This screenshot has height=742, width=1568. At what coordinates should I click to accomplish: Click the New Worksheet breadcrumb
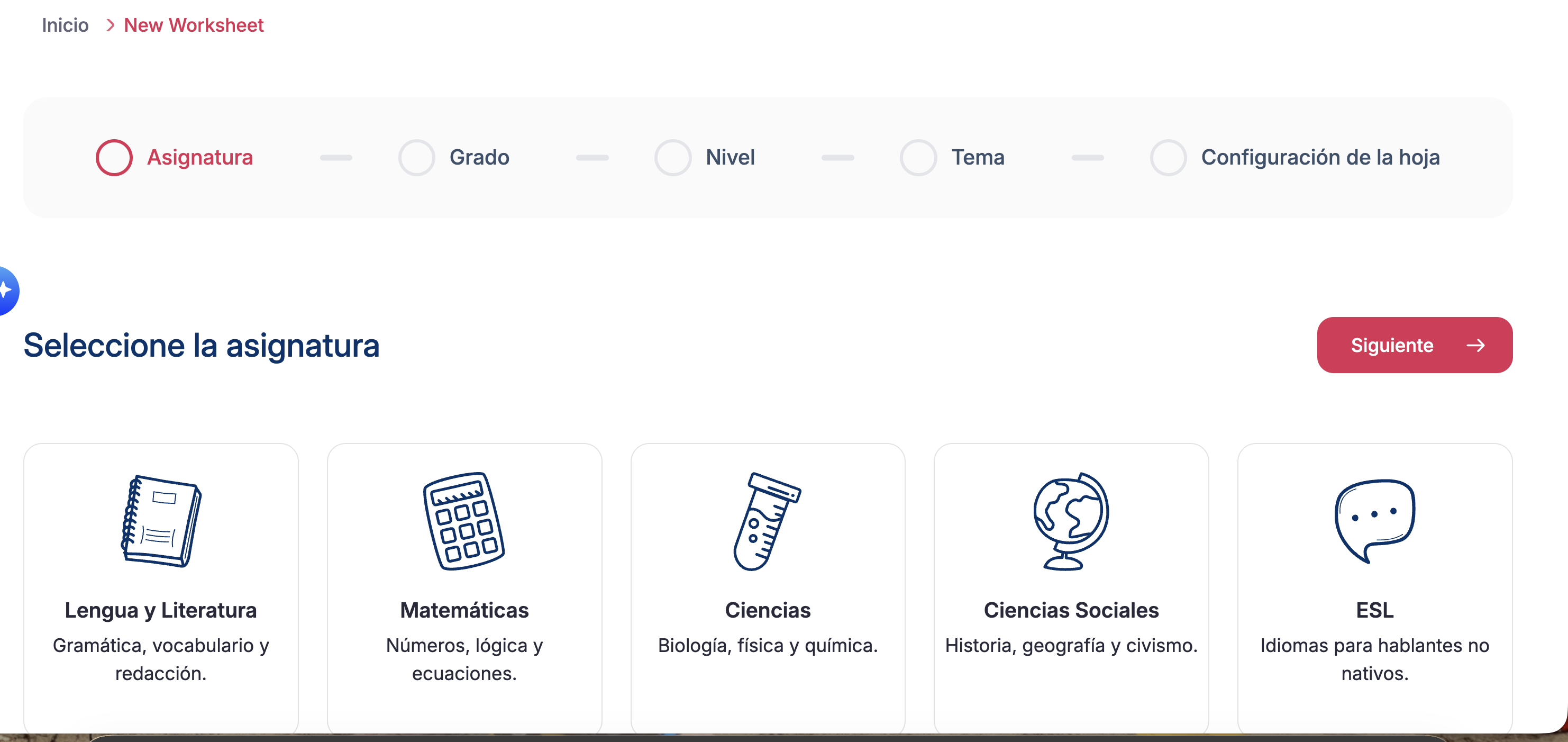click(x=194, y=25)
